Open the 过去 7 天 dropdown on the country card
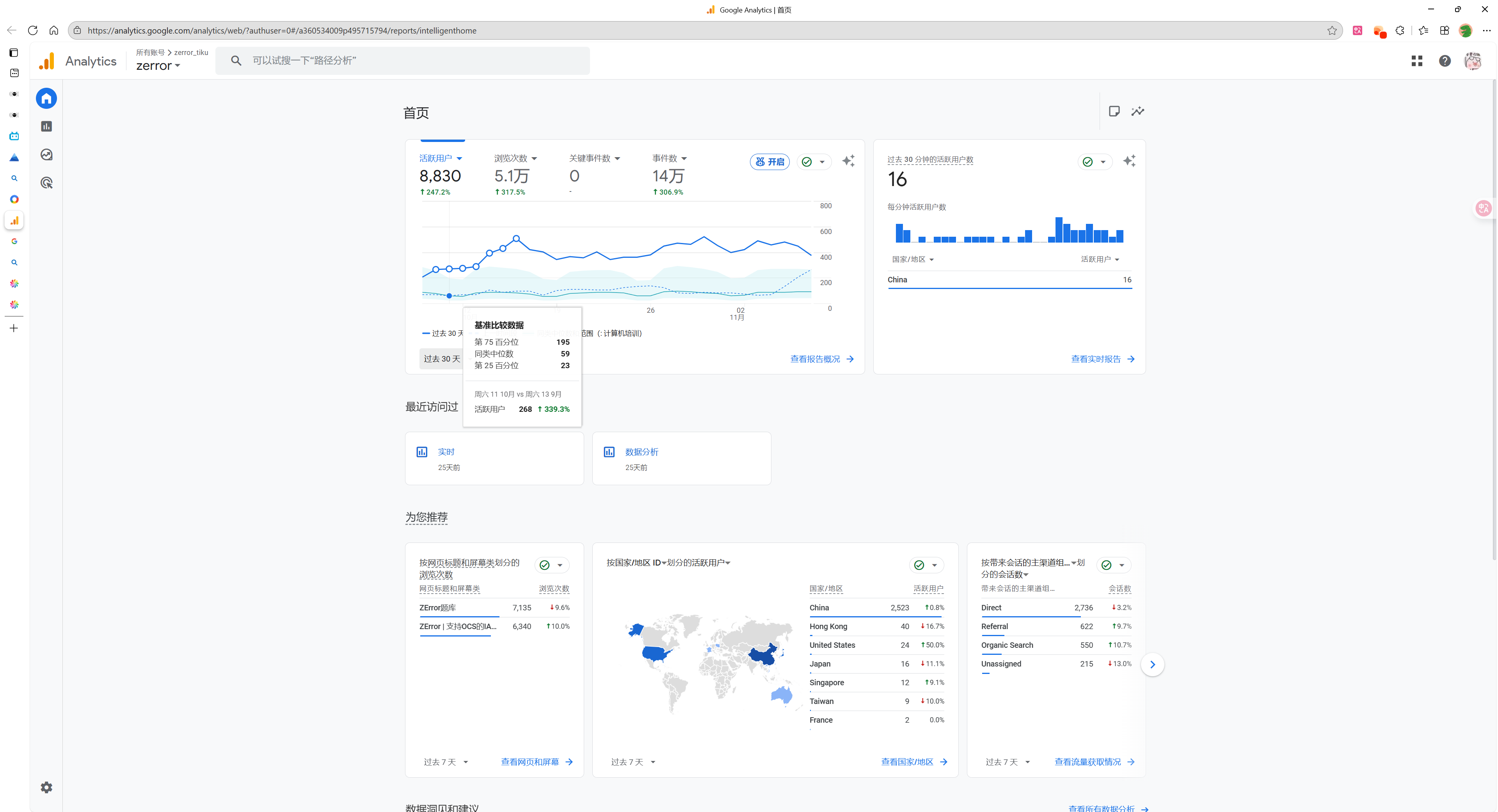The width and height of the screenshot is (1498, 812). tap(633, 762)
